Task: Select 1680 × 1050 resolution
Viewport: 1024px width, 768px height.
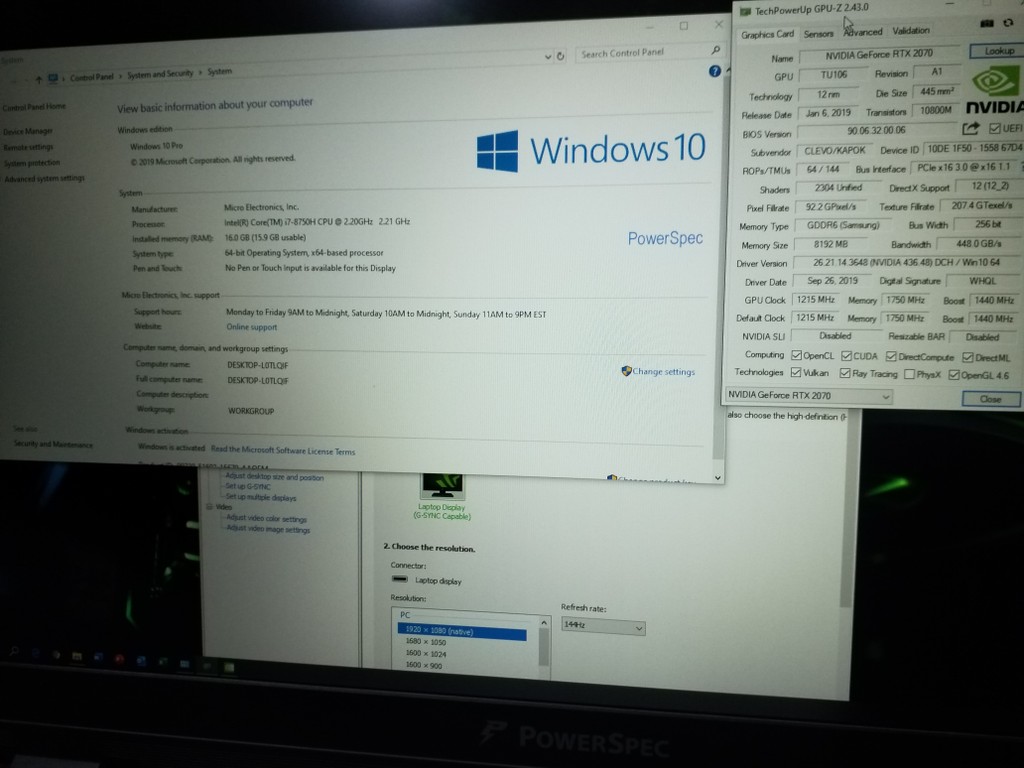Action: coord(426,642)
